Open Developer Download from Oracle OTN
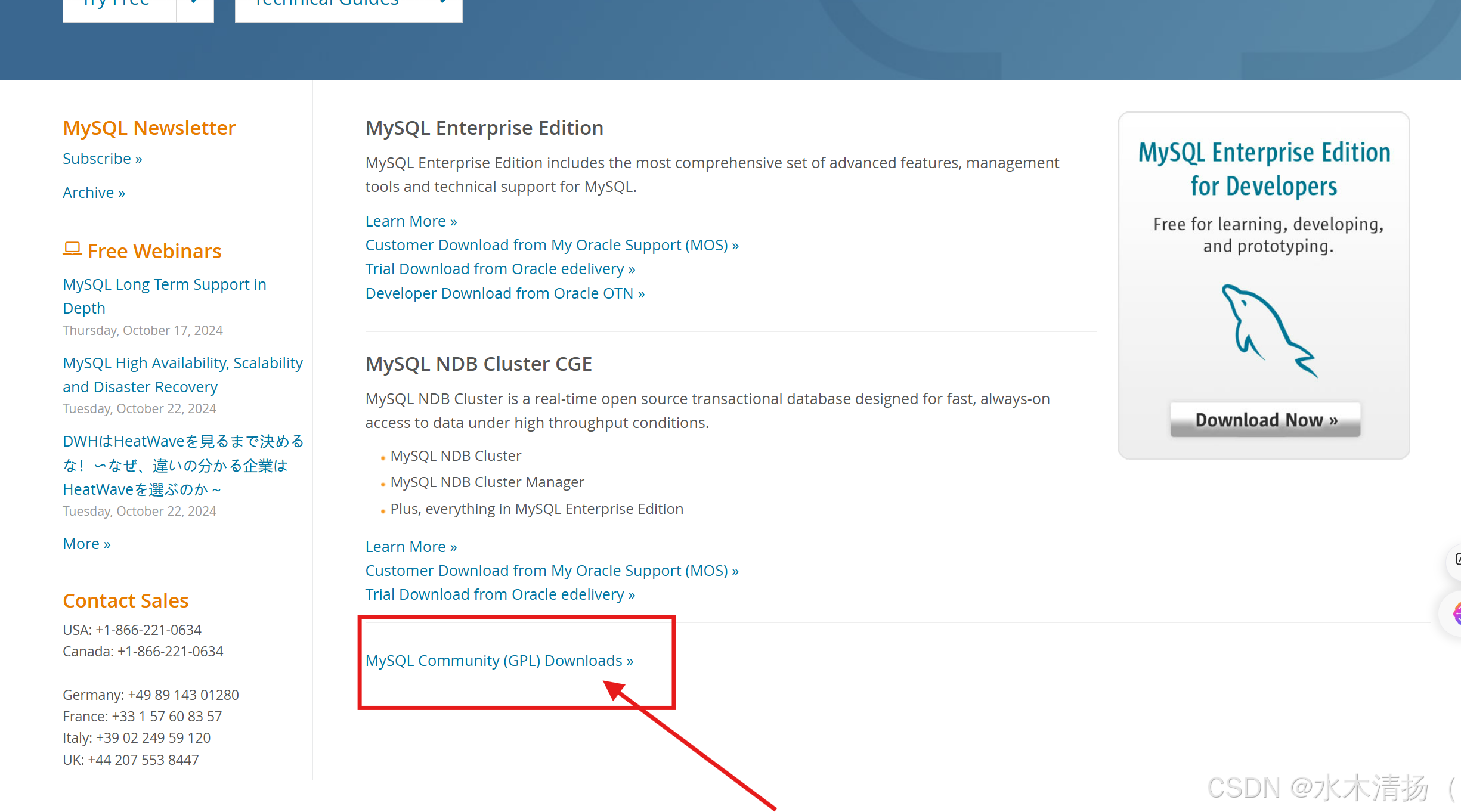1461x812 pixels. tap(504, 293)
